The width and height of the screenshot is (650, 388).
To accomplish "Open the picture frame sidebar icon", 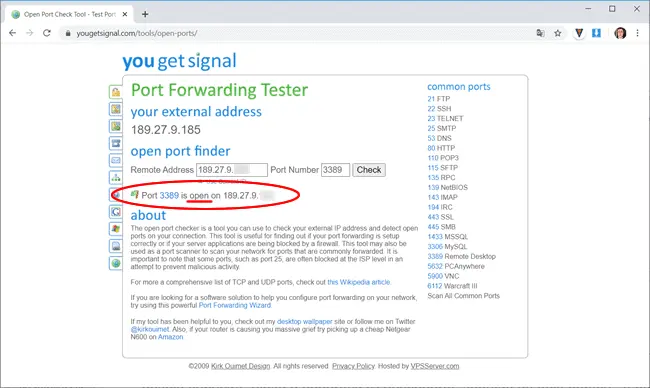I will coord(116,246).
